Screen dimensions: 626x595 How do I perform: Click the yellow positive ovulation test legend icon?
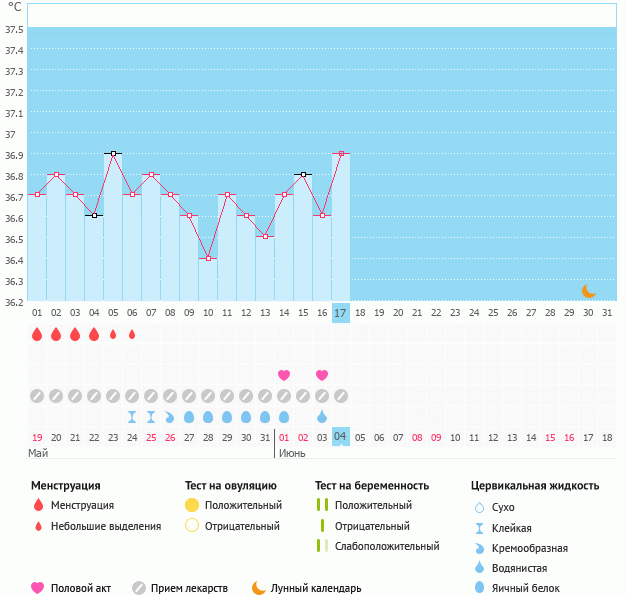click(x=192, y=505)
